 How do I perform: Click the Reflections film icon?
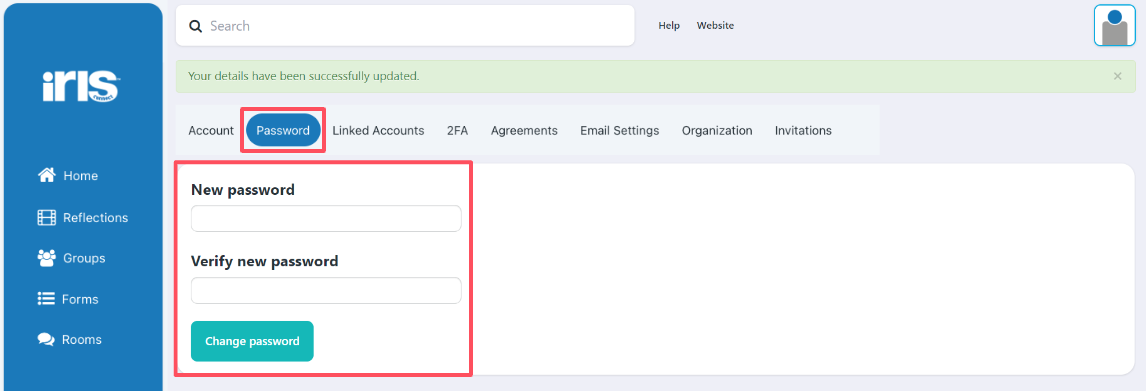coord(47,217)
